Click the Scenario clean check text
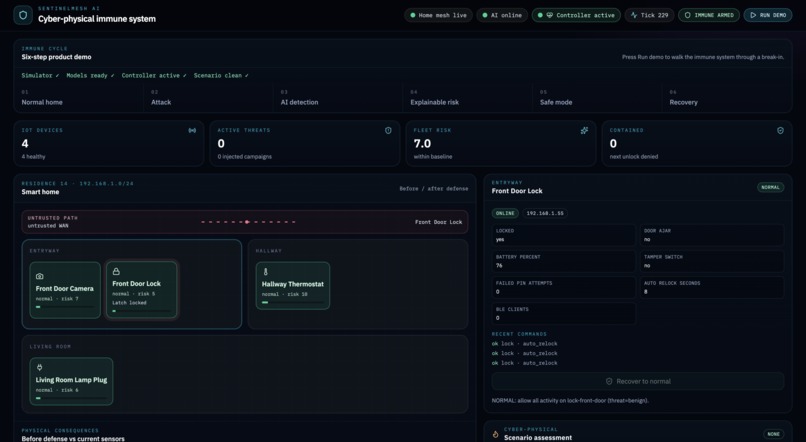This screenshot has width=806, height=442. point(221,76)
